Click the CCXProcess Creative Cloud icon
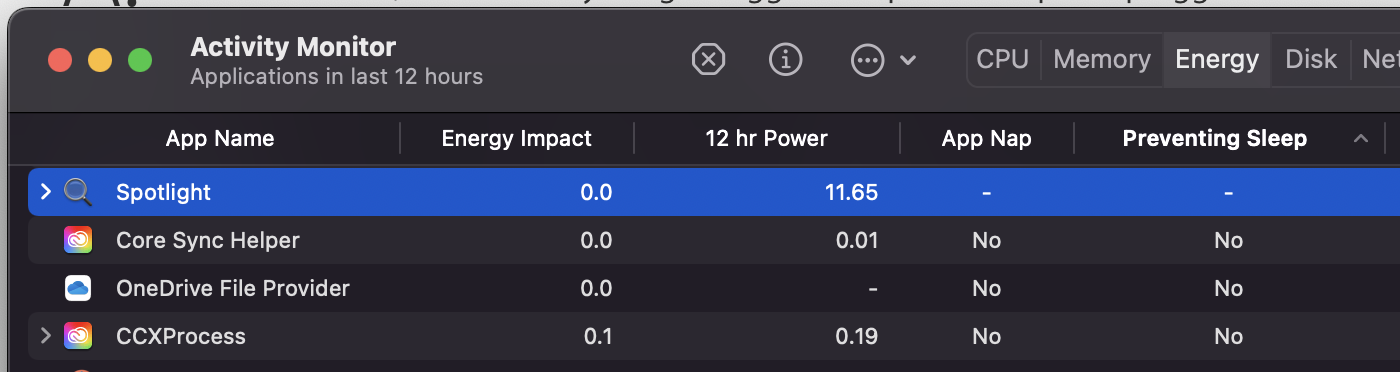 tap(78, 336)
